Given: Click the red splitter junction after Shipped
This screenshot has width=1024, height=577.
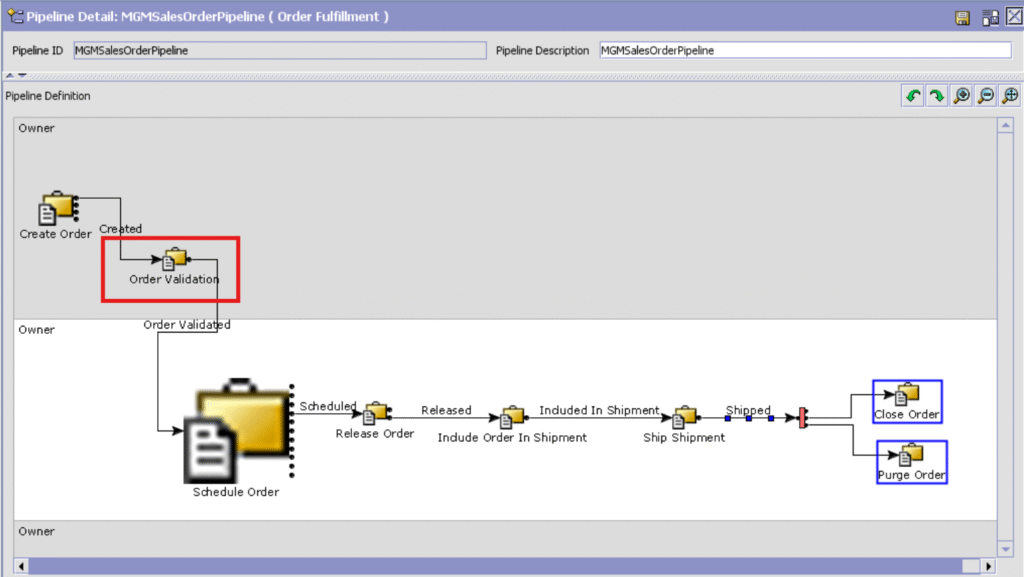Looking at the screenshot, I should (x=802, y=418).
